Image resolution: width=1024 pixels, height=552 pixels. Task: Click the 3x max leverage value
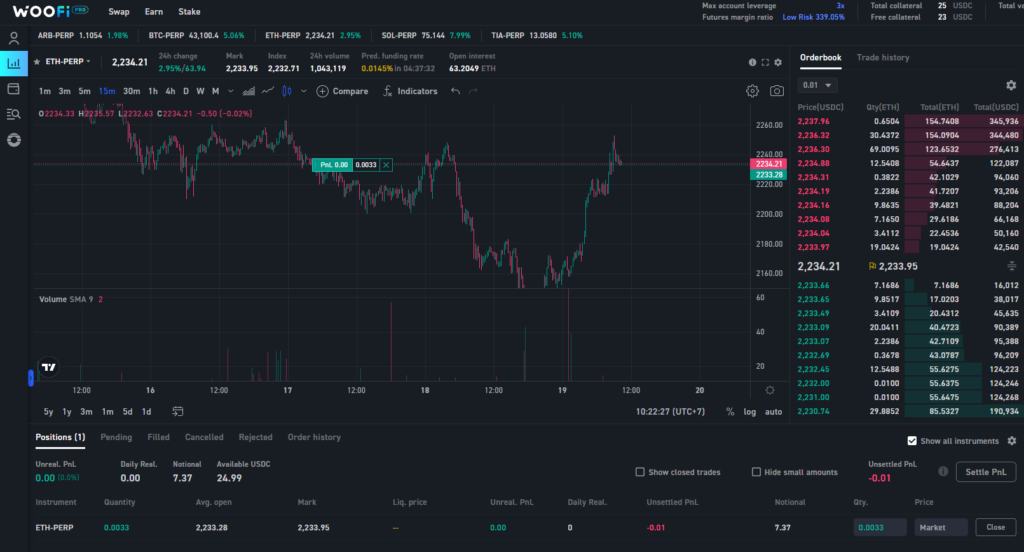[x=840, y=5]
